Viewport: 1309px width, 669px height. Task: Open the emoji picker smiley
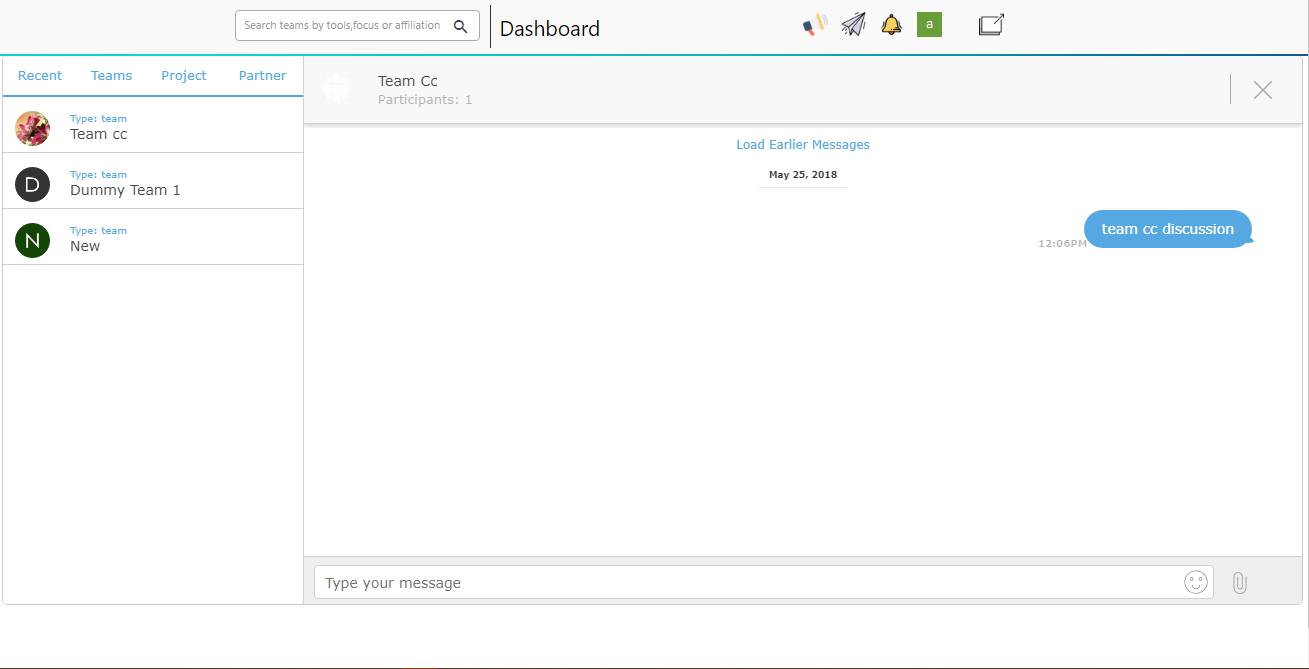(x=1195, y=582)
